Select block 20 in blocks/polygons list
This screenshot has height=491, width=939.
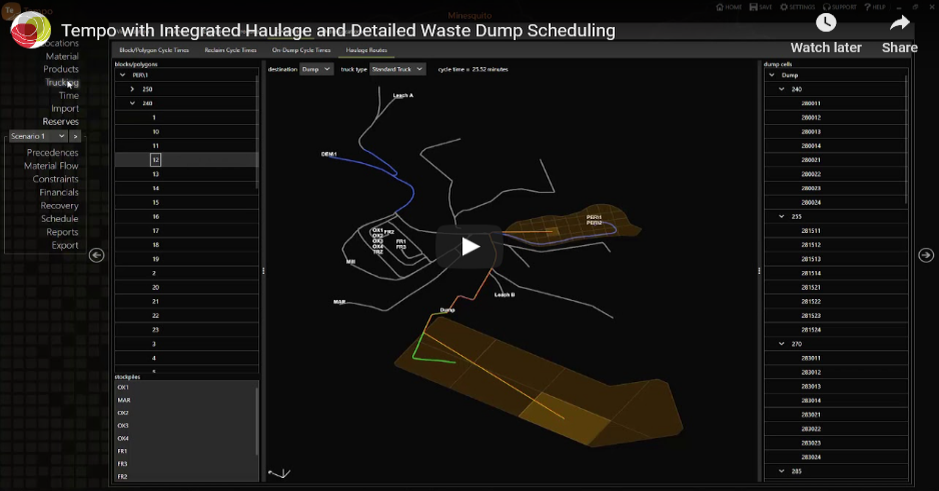tap(186, 287)
